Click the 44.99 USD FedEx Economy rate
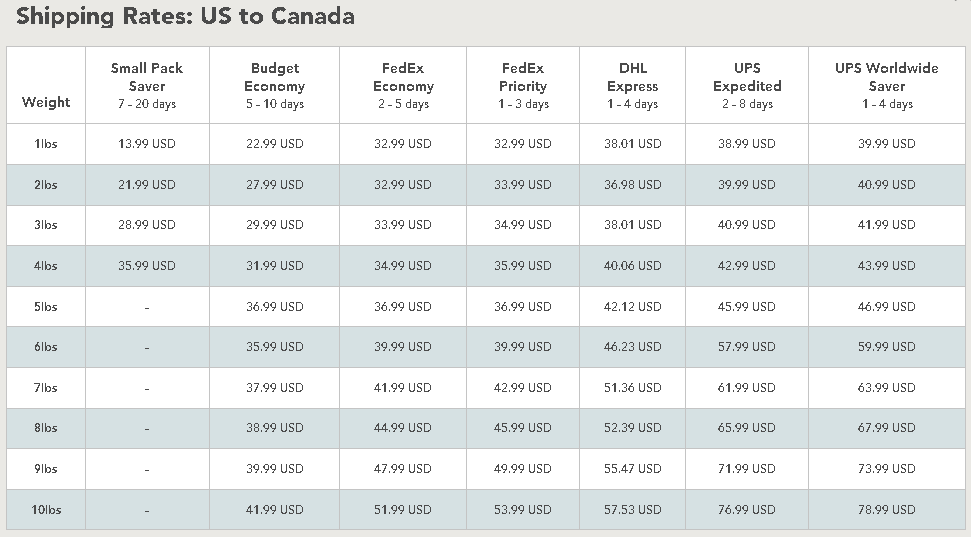 (403, 428)
